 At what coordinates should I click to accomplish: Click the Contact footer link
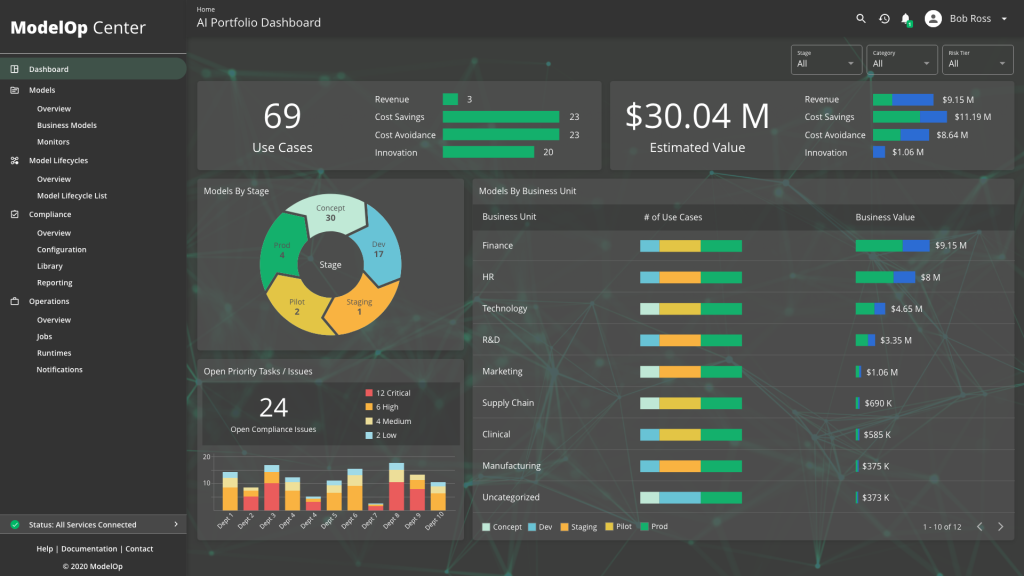tap(139, 549)
